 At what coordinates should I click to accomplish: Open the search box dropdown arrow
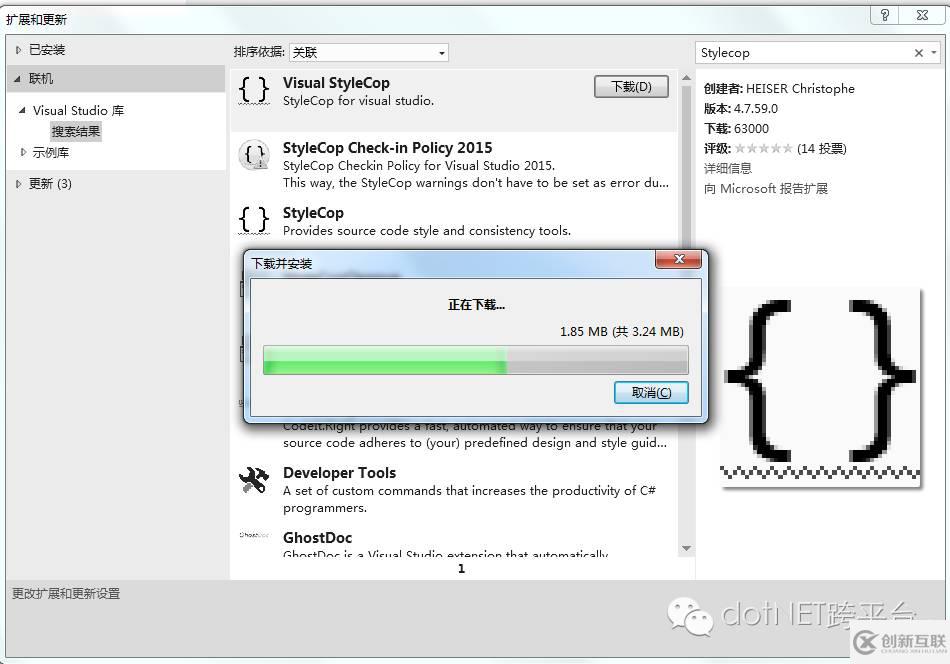tap(934, 53)
